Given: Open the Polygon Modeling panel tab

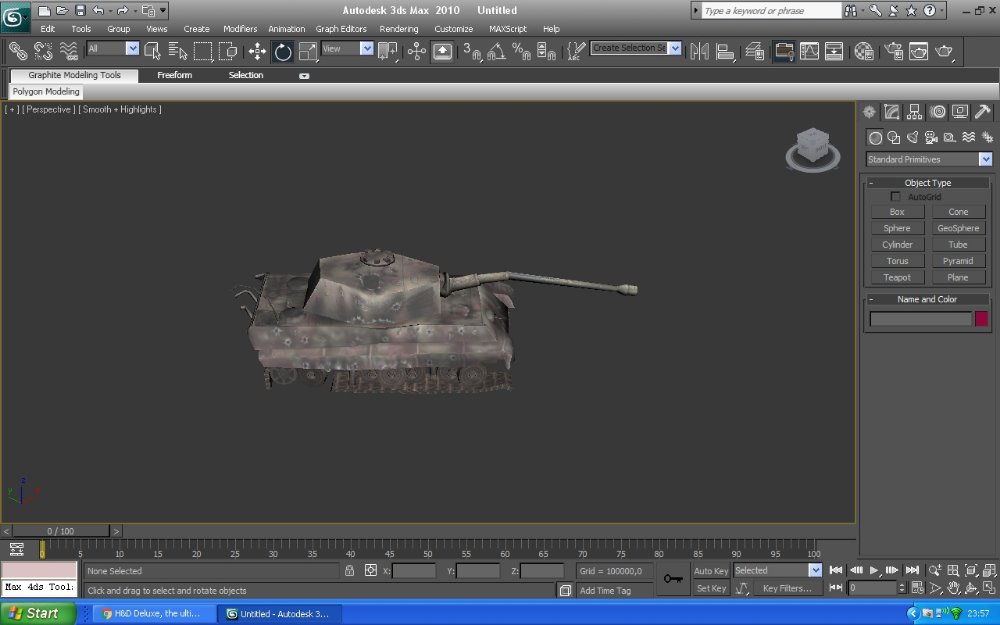Looking at the screenshot, I should 46,91.
